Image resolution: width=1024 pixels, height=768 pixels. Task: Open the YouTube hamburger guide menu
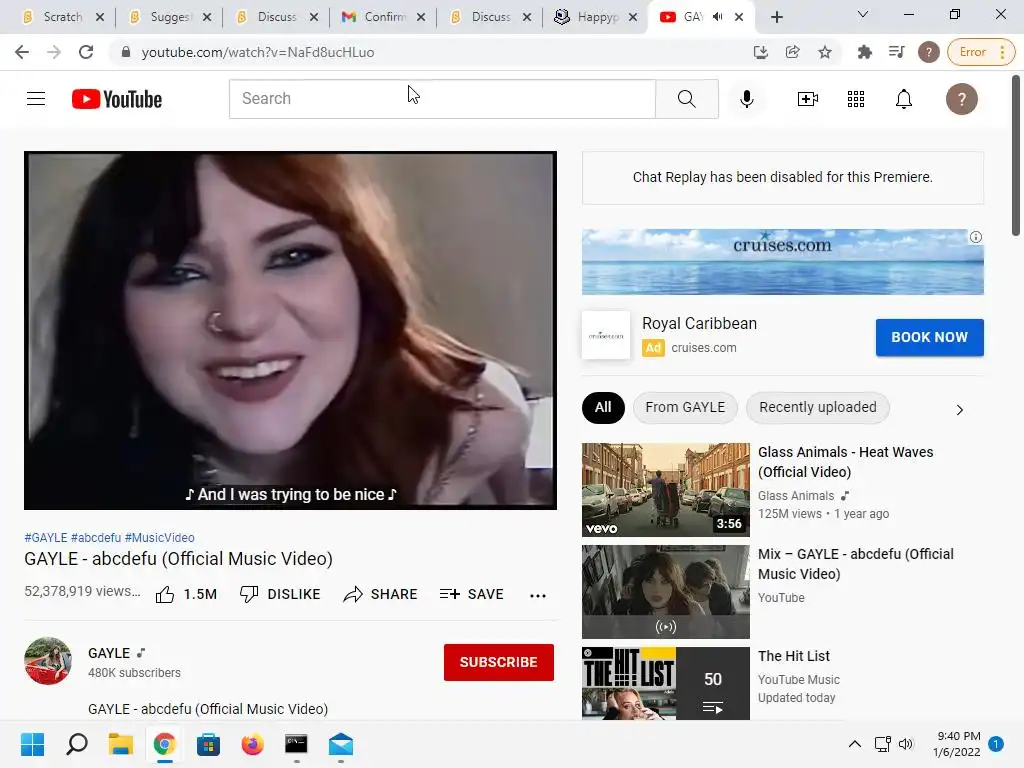tap(36, 99)
